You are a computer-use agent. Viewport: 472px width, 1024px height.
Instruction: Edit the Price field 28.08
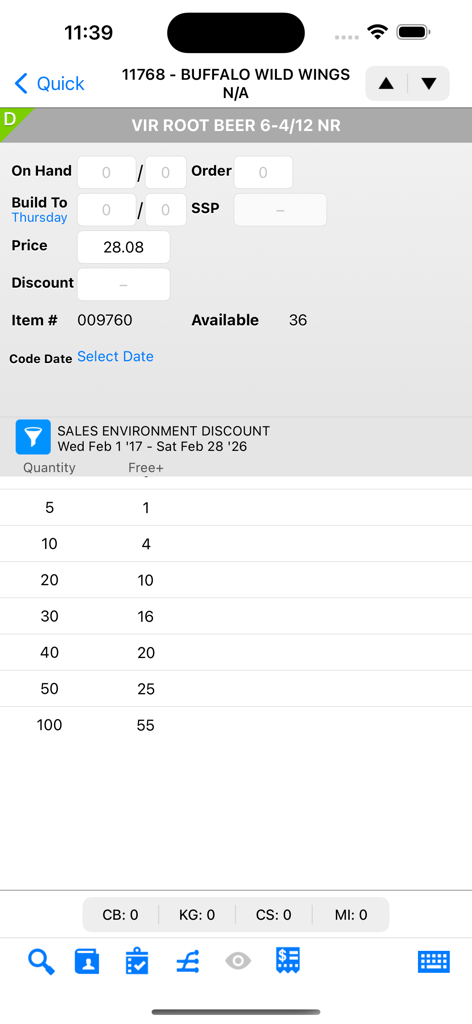coord(123,247)
